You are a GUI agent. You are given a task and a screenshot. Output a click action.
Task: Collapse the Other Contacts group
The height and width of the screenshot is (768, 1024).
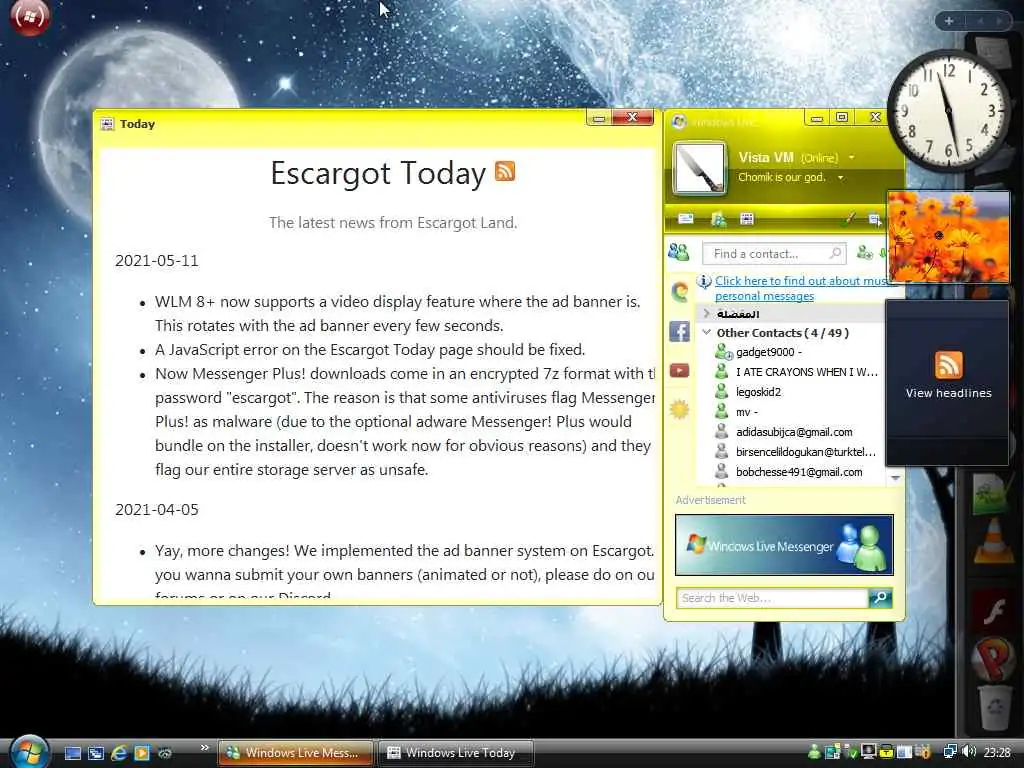click(x=707, y=332)
